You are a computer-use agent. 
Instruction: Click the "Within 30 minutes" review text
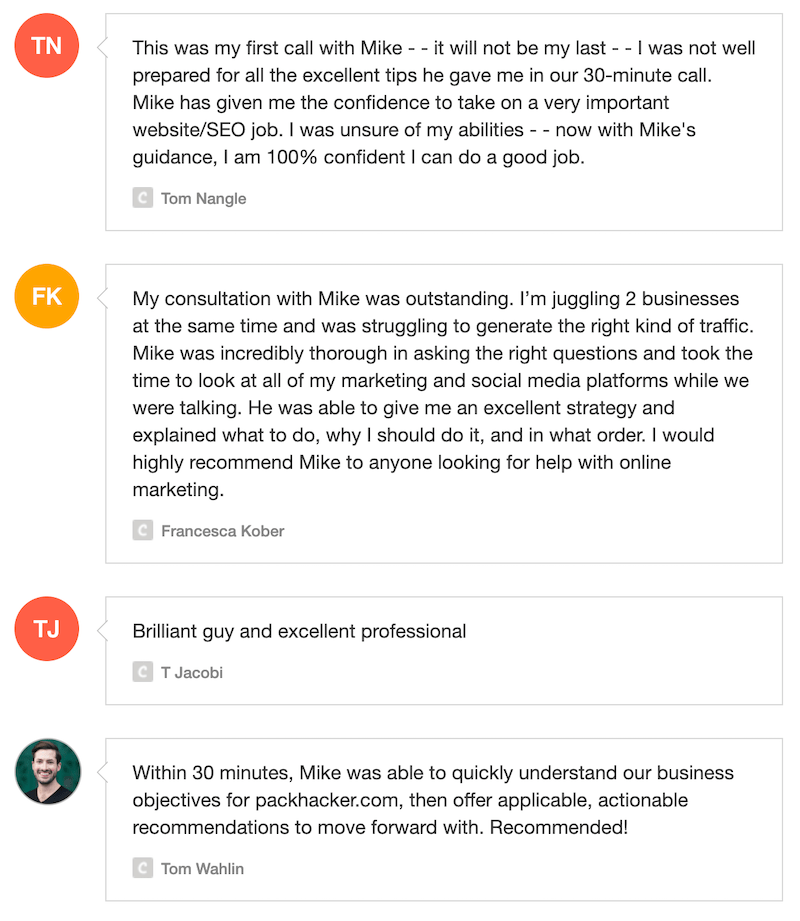(x=433, y=800)
